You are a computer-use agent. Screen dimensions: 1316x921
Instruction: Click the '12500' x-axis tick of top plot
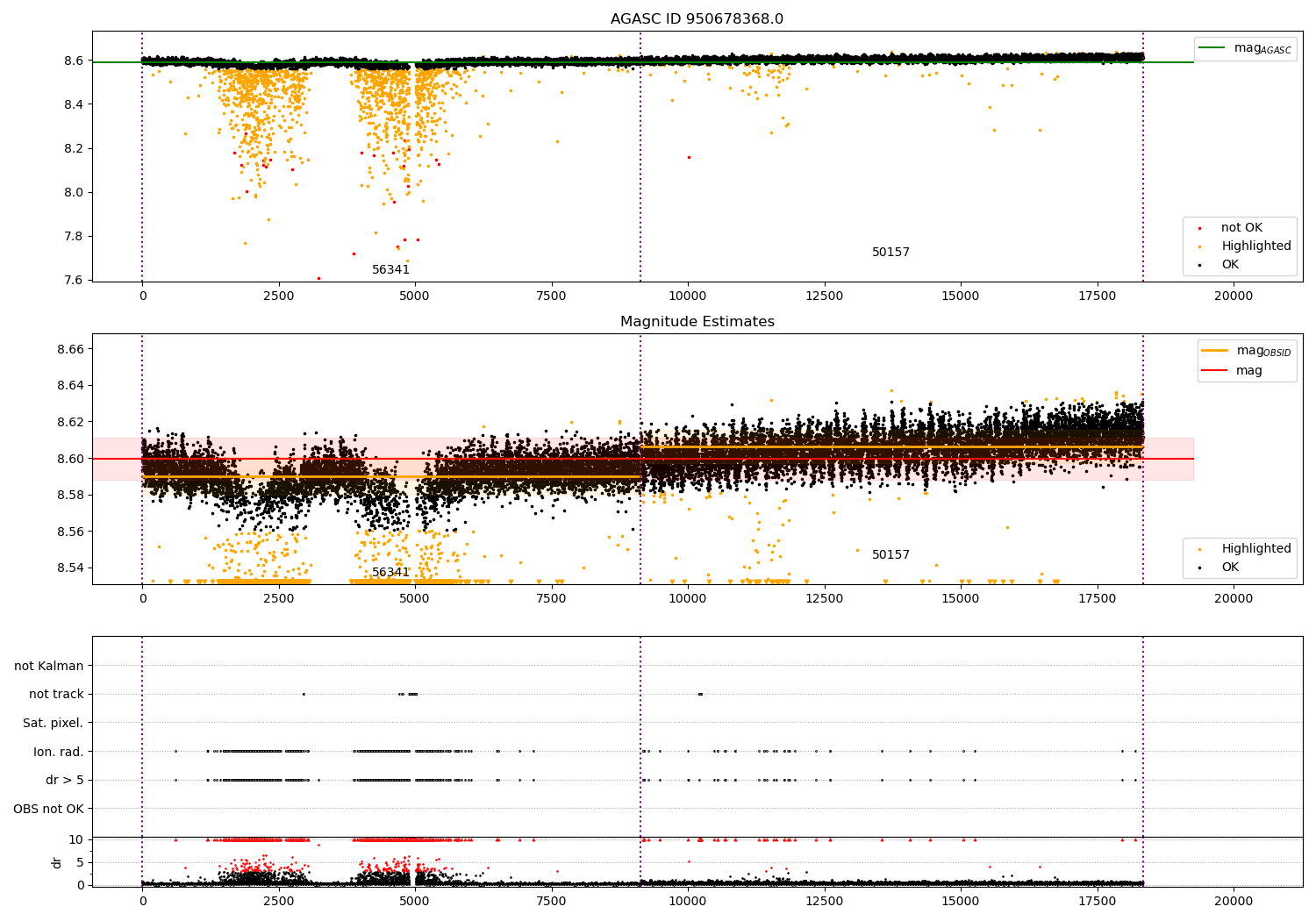(x=824, y=296)
